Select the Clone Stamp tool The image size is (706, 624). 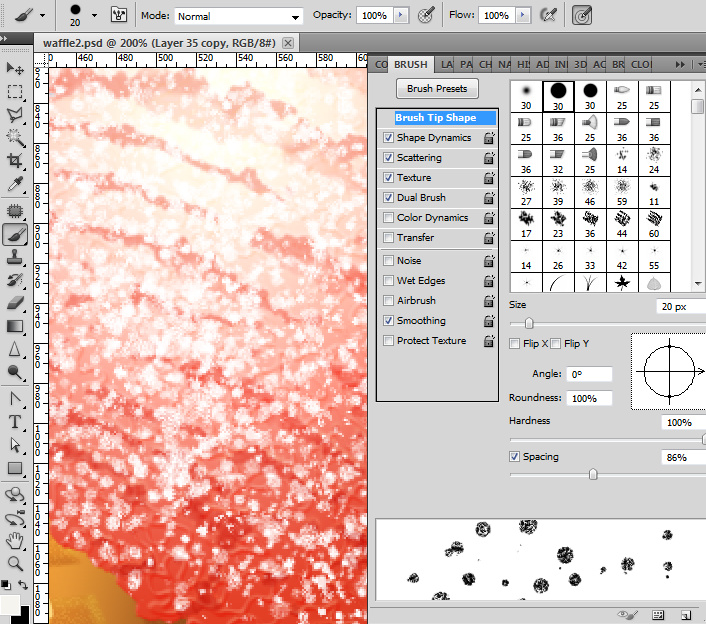[15, 256]
